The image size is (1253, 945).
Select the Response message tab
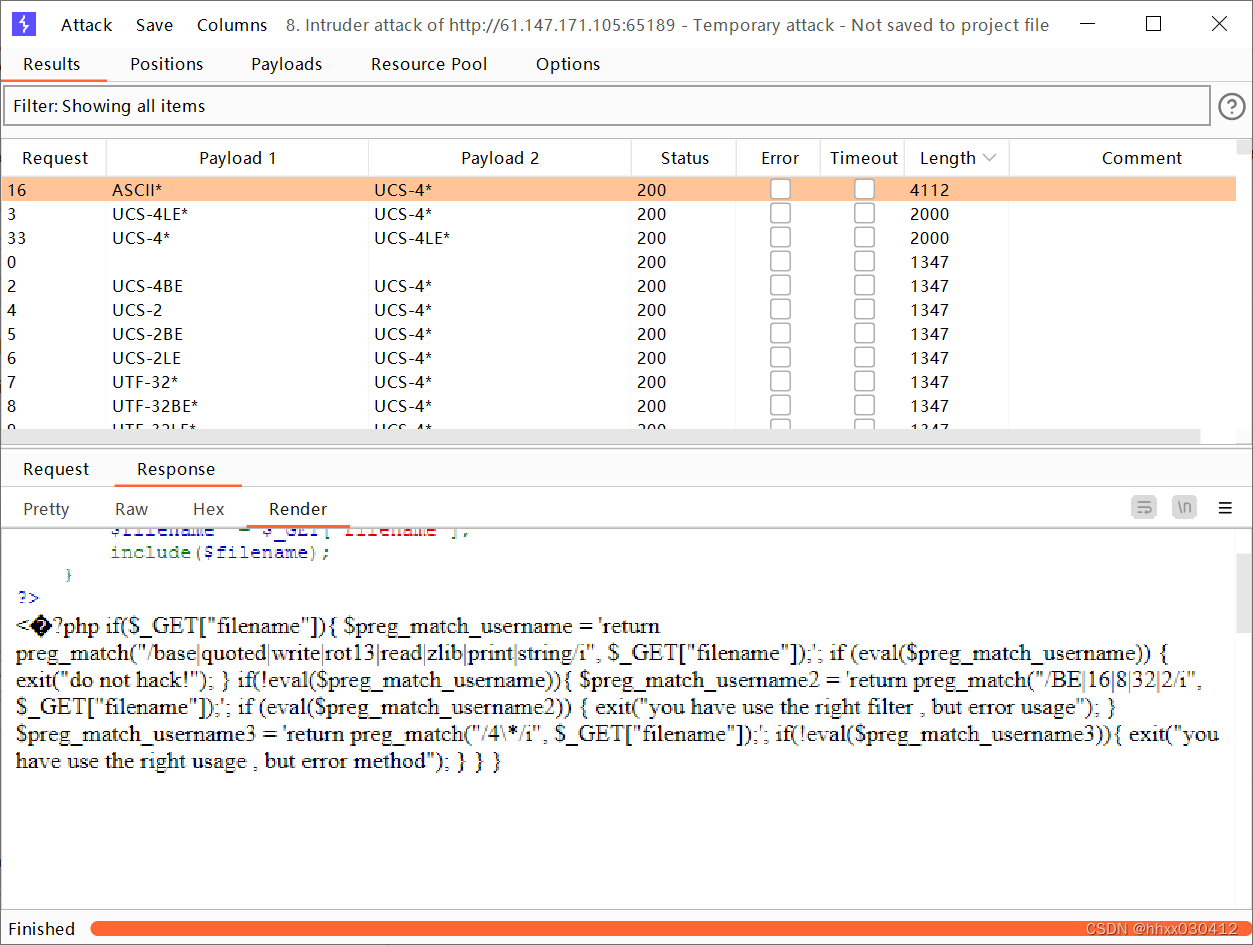[176, 469]
